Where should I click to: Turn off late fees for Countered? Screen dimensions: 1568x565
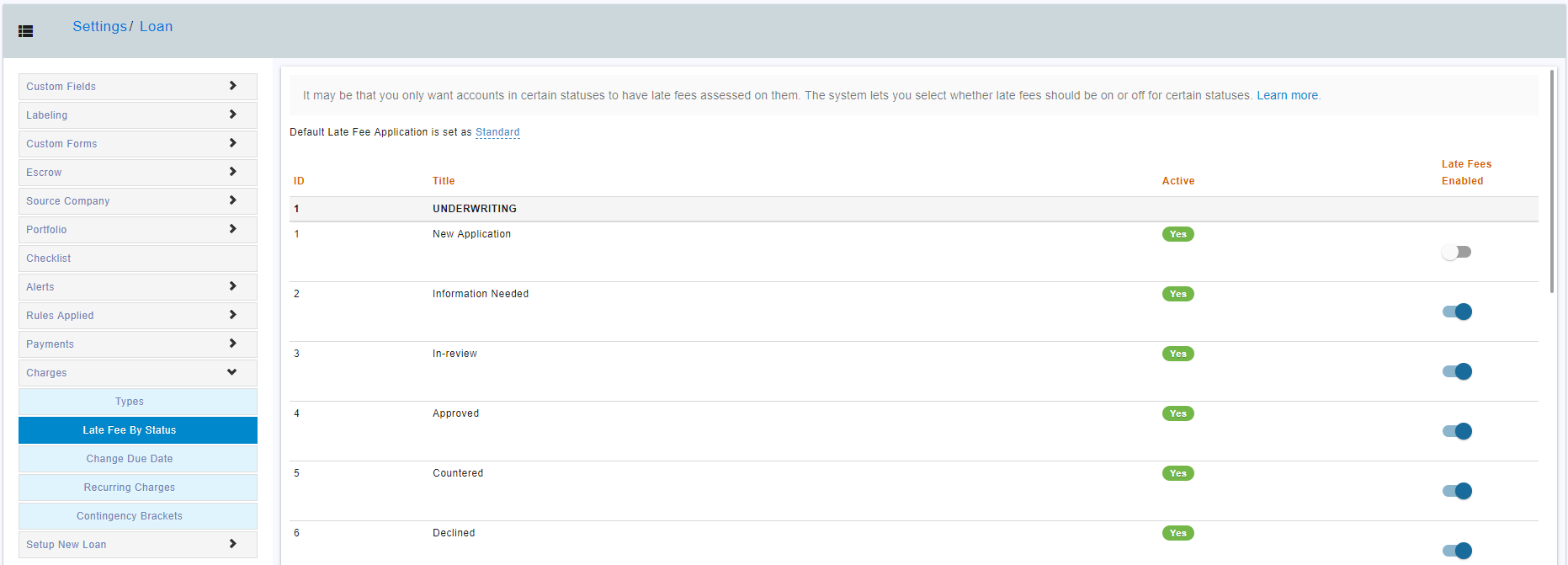coord(1457,491)
